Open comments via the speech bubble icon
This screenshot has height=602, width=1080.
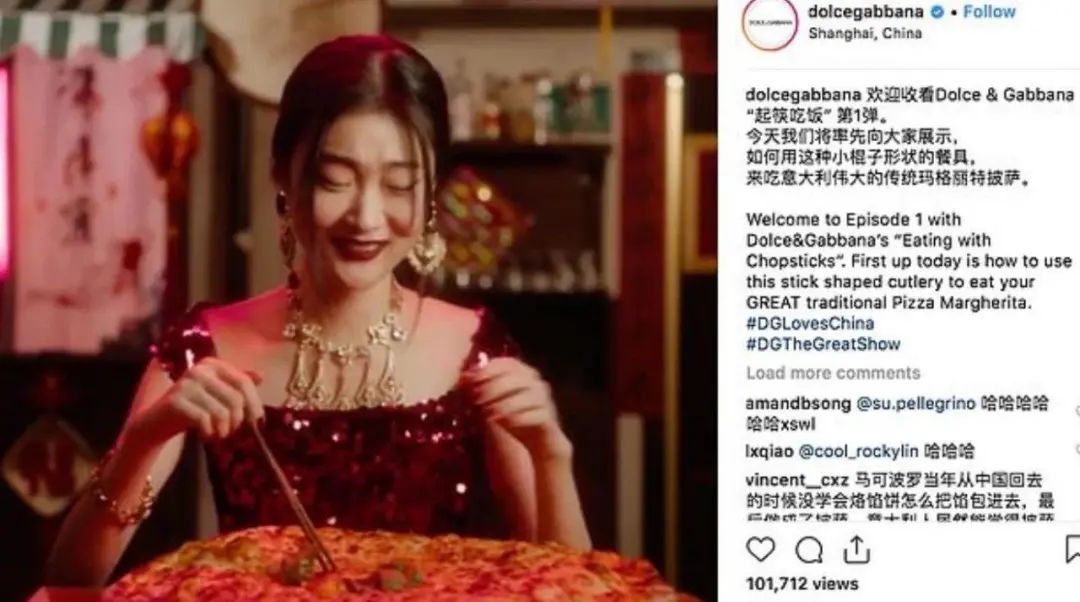809,550
